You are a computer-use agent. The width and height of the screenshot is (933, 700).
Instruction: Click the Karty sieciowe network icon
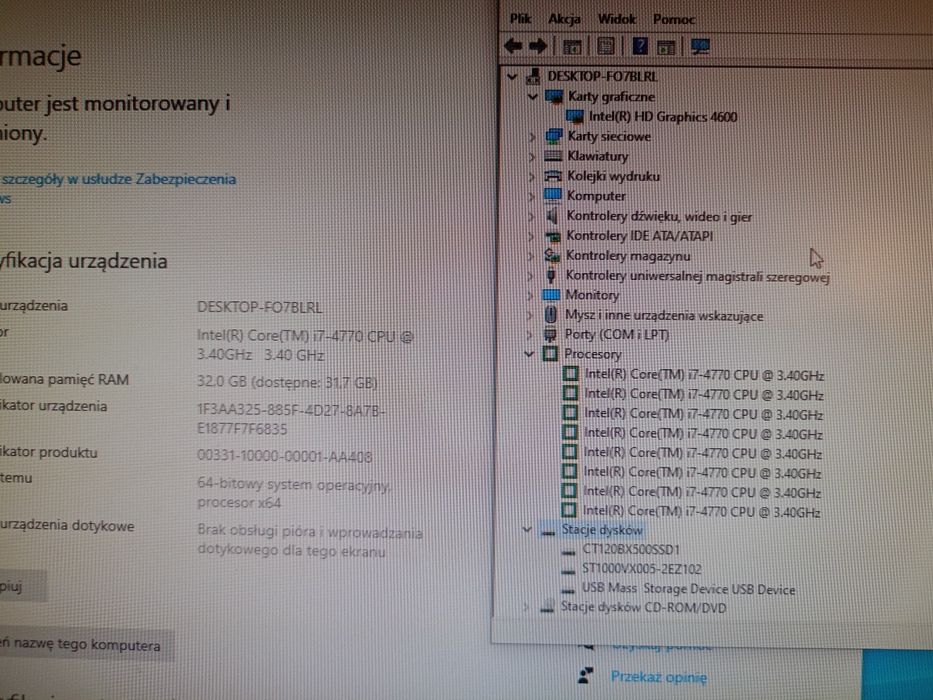(554, 136)
